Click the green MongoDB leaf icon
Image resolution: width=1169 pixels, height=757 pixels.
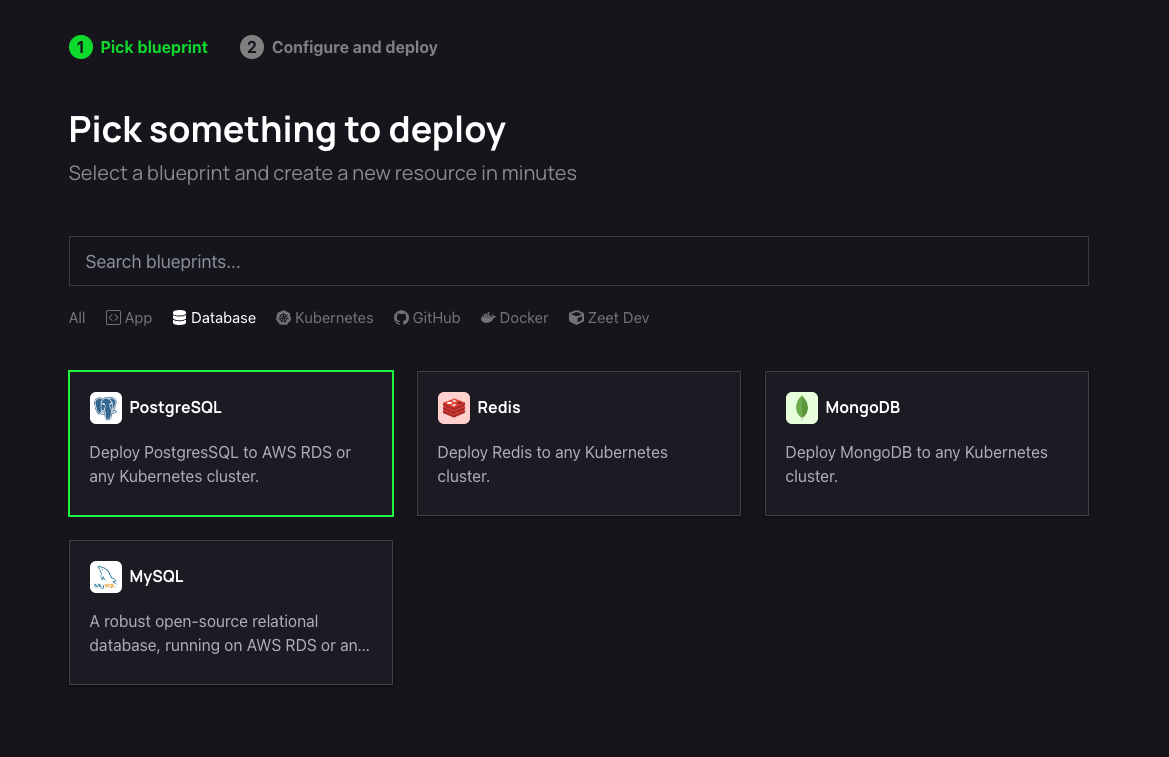[801, 408]
